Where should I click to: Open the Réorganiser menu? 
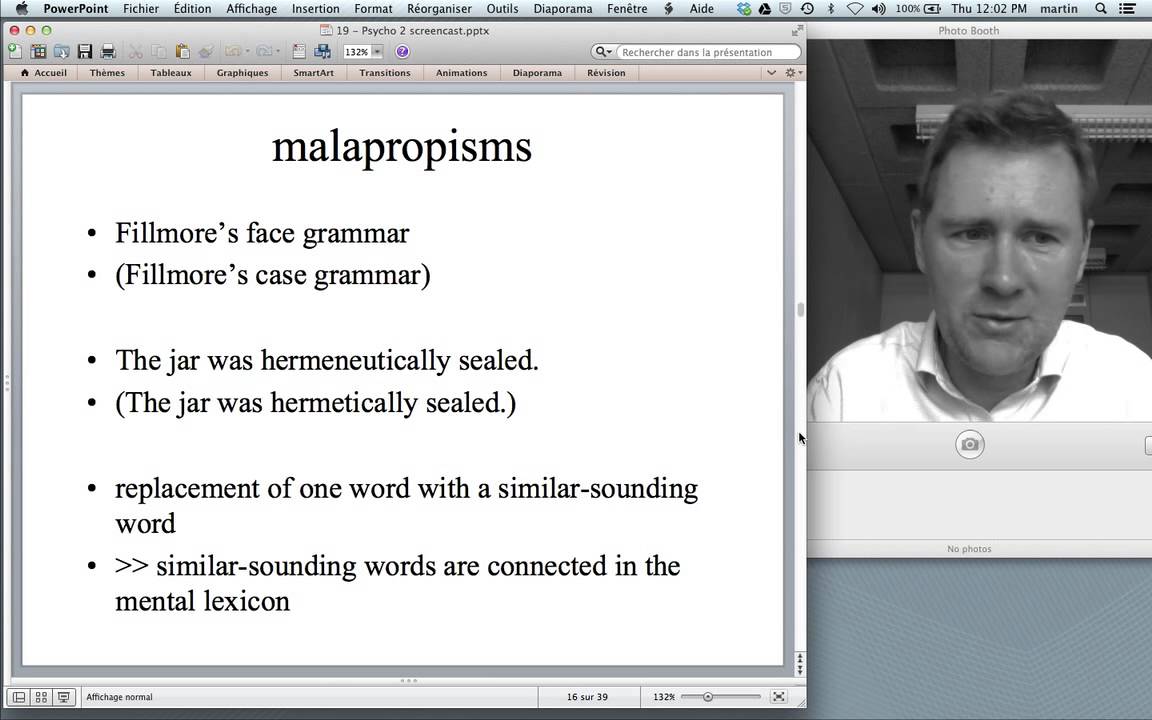tap(439, 9)
